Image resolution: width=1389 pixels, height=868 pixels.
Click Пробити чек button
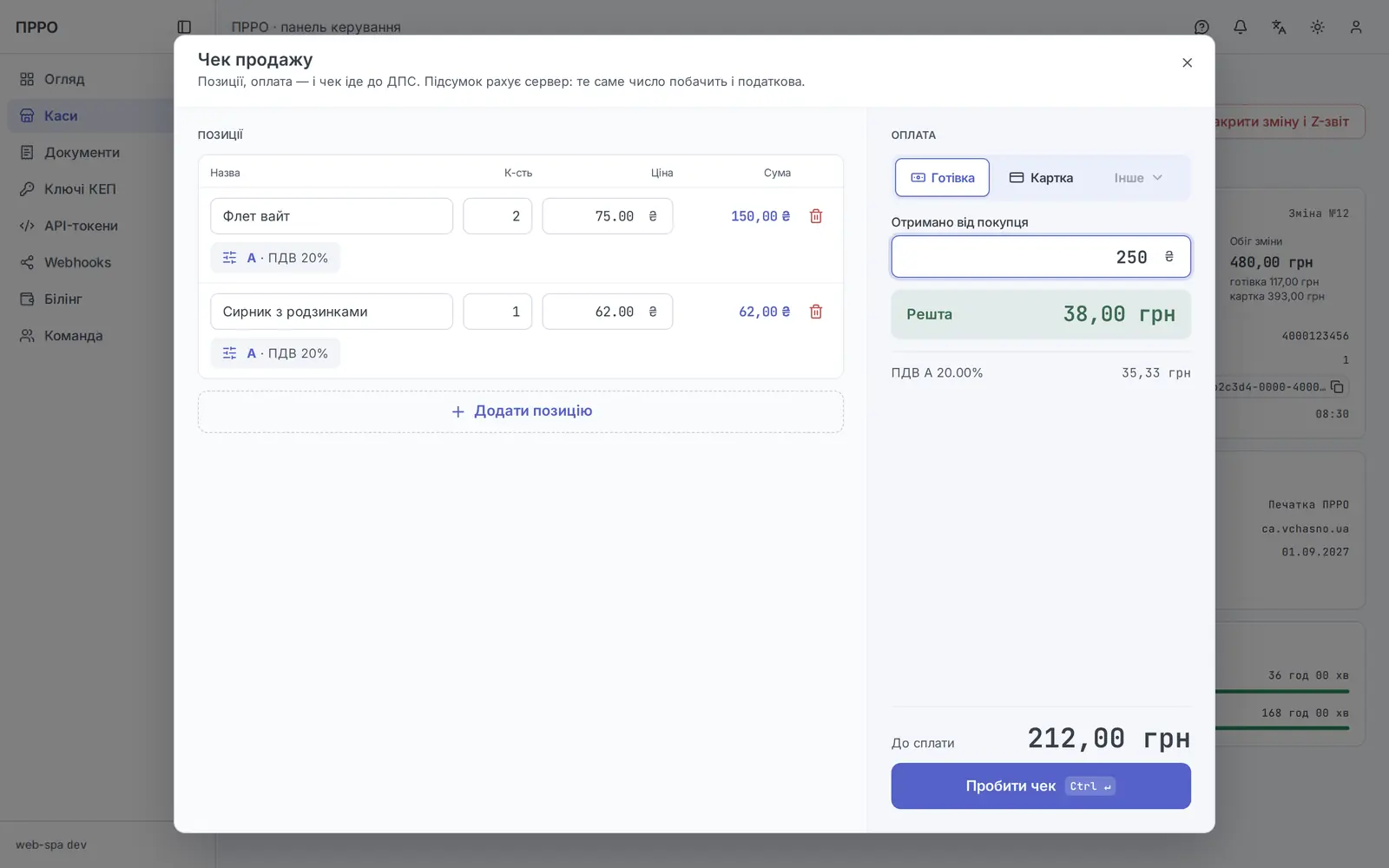coord(1041,786)
